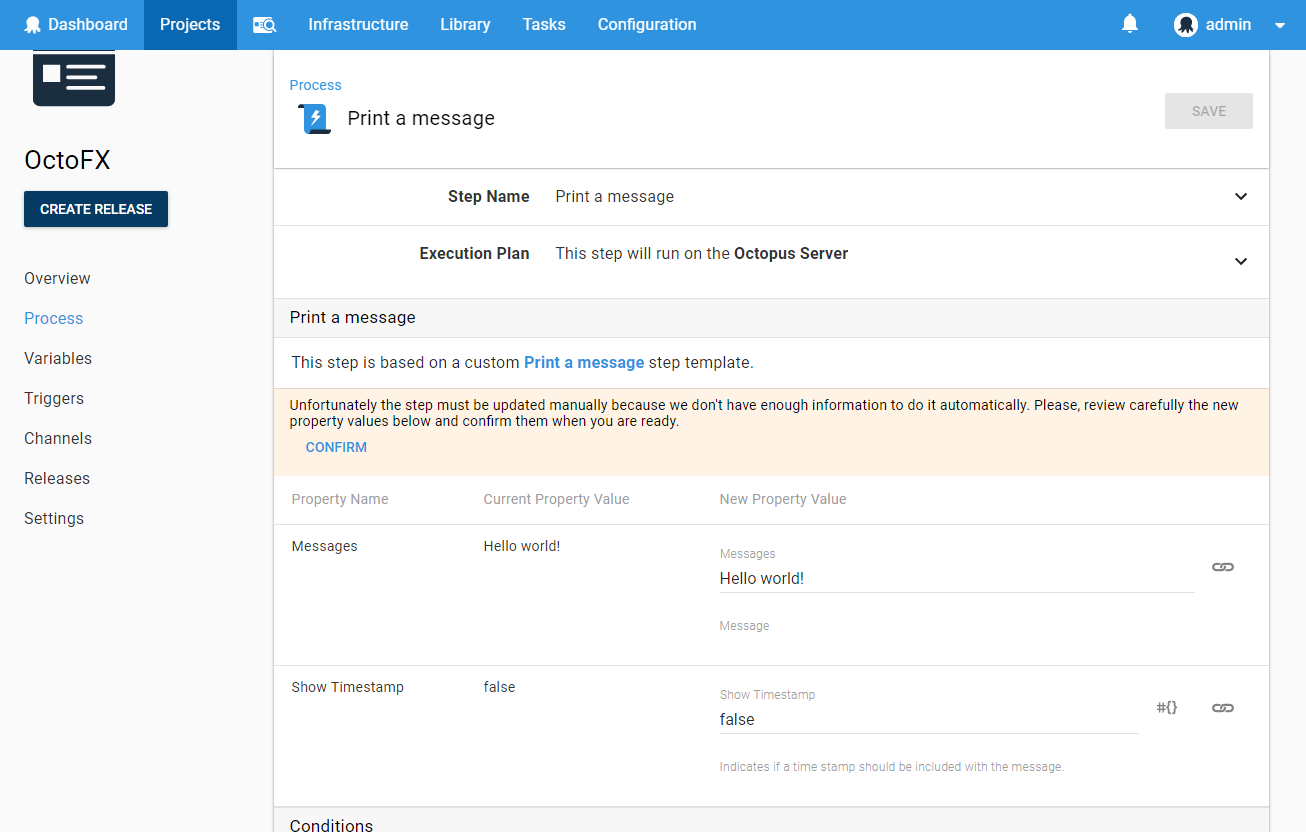Insert a variable using the #{} icon
Screen dimensions: 1306x832
tap(1166, 707)
